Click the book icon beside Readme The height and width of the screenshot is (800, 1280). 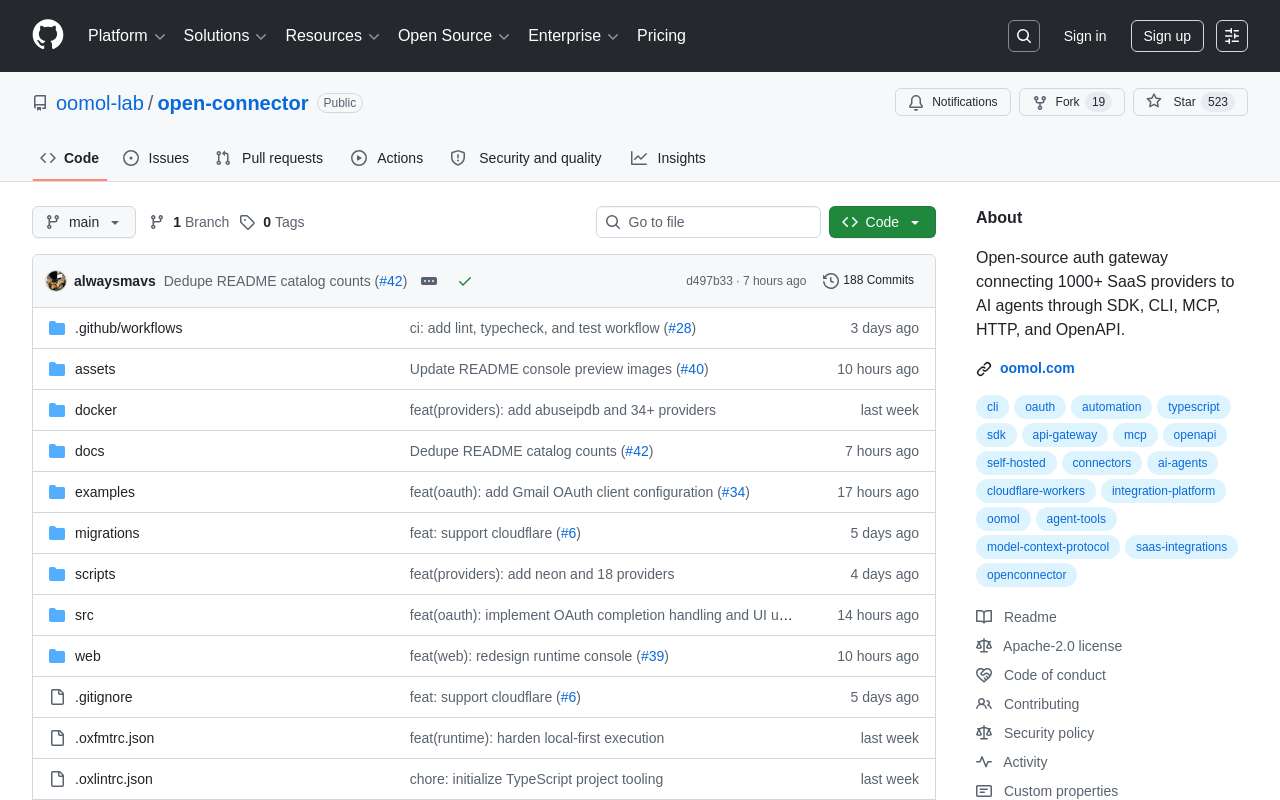coord(984,617)
